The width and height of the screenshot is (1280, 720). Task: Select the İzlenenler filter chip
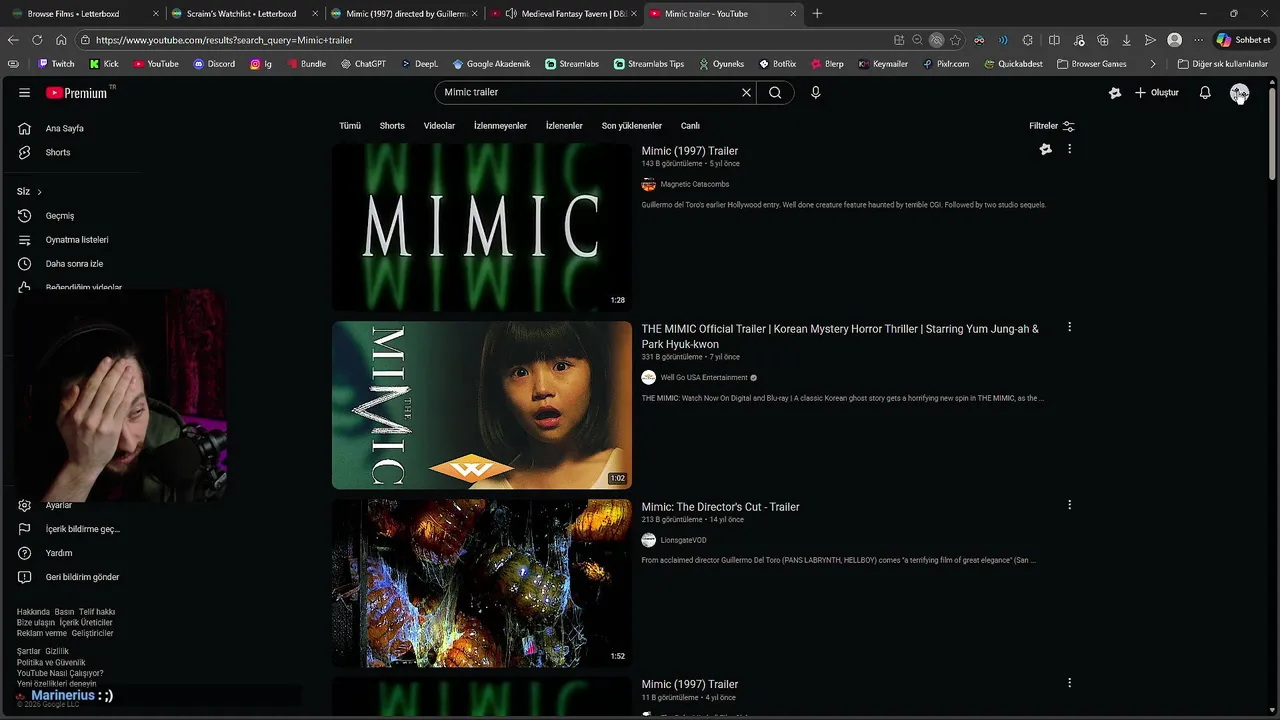tap(564, 126)
